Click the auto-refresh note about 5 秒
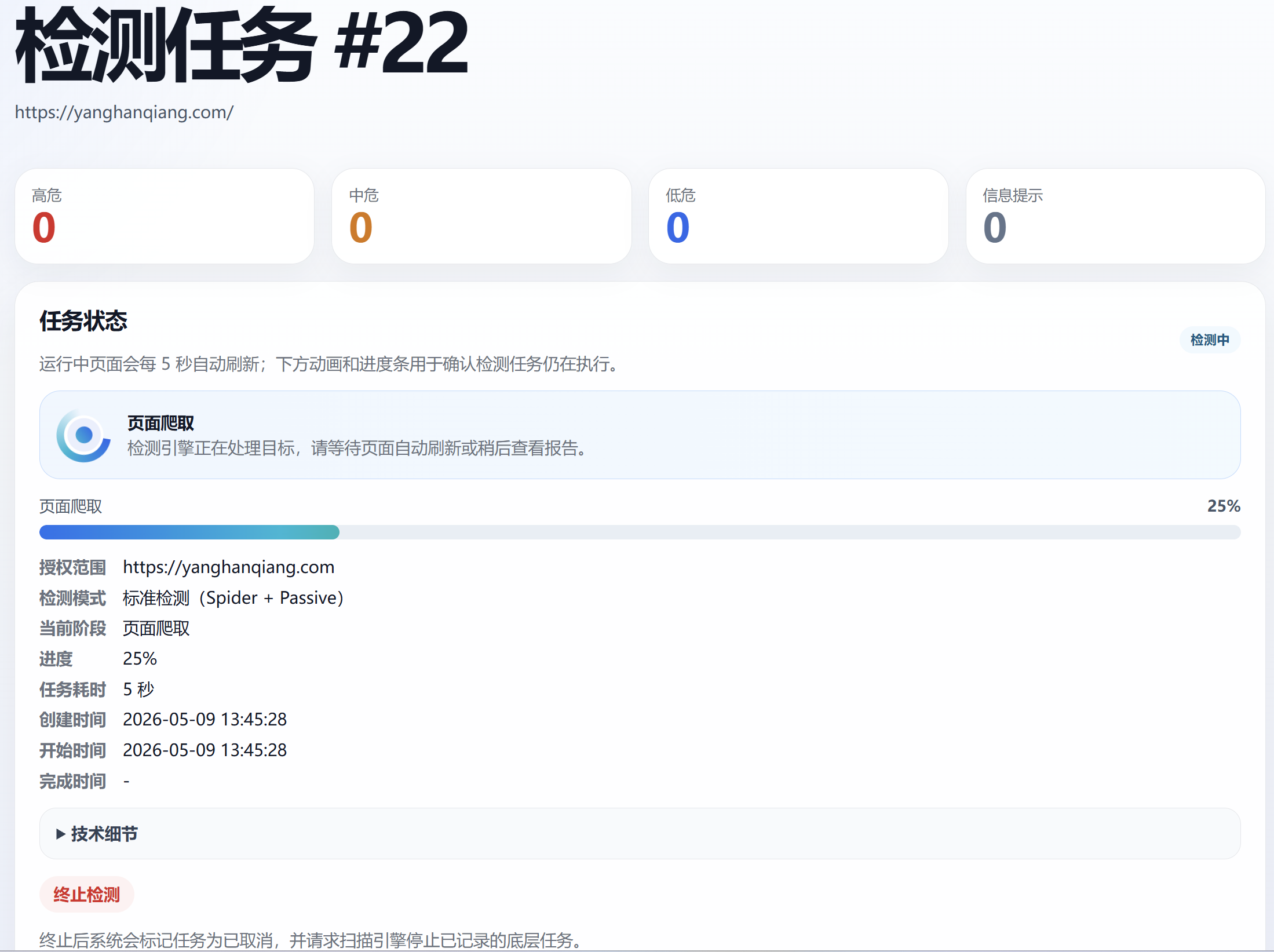 pos(330,364)
